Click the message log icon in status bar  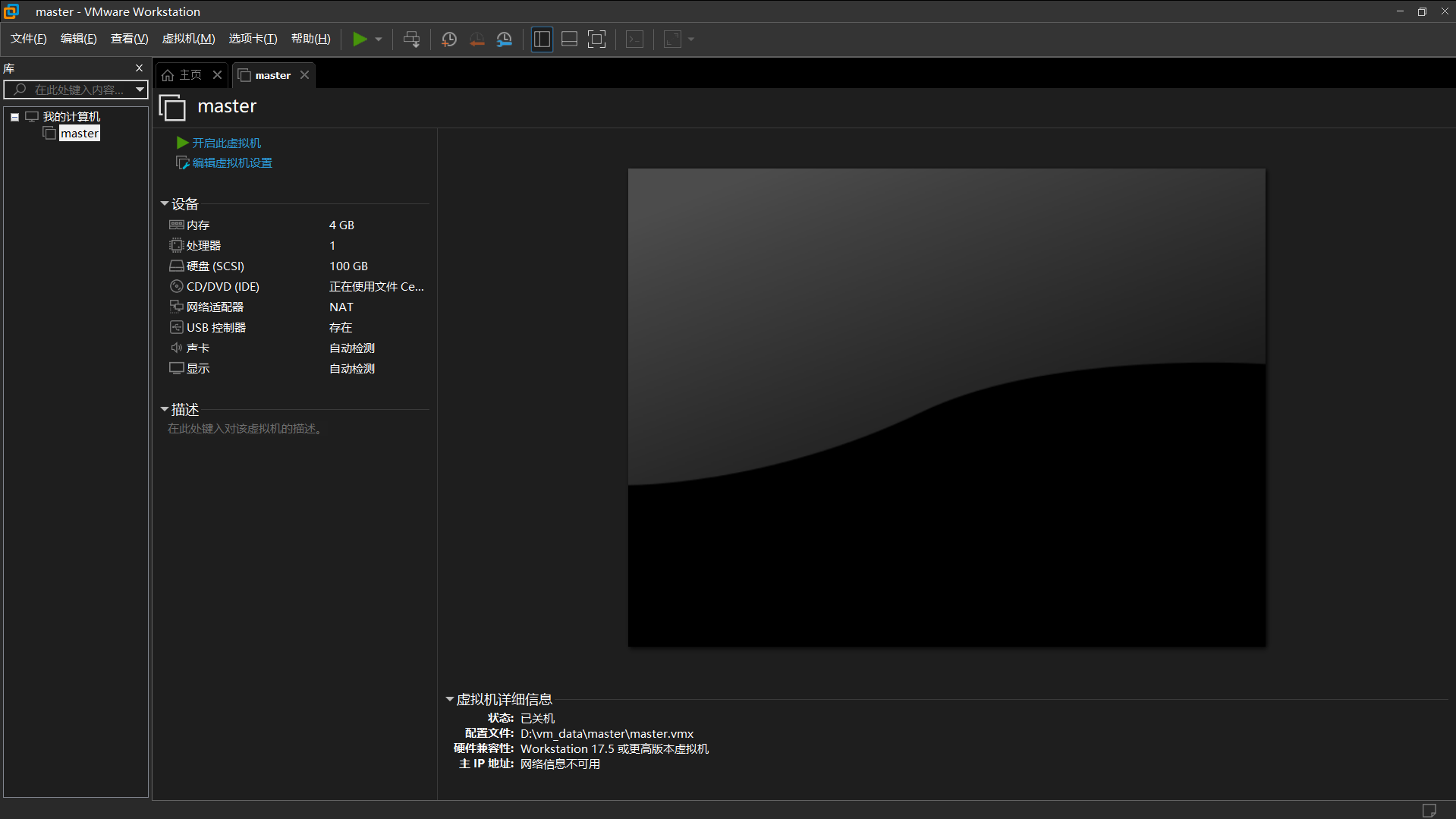point(1429,810)
